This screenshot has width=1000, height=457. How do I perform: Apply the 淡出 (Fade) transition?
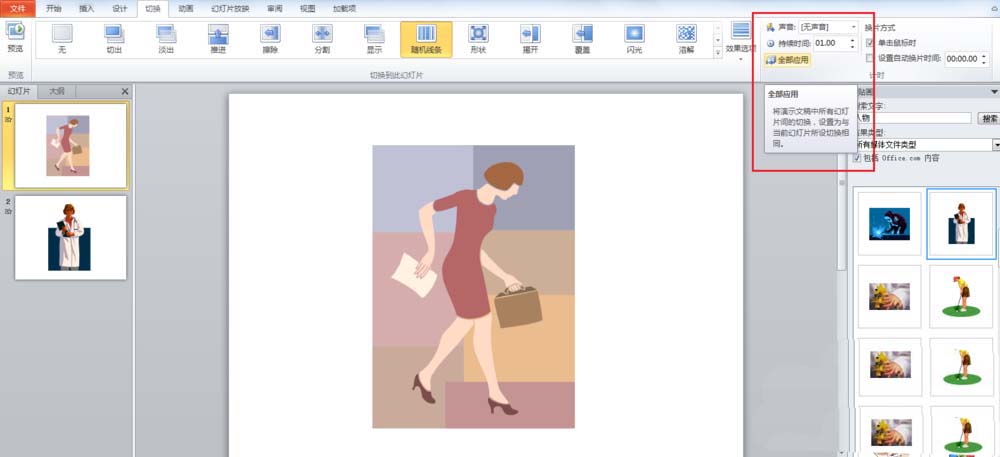pyautogui.click(x=166, y=39)
